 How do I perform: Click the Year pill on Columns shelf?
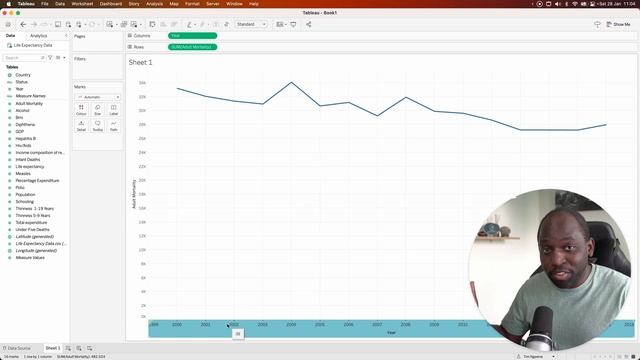[192, 36]
